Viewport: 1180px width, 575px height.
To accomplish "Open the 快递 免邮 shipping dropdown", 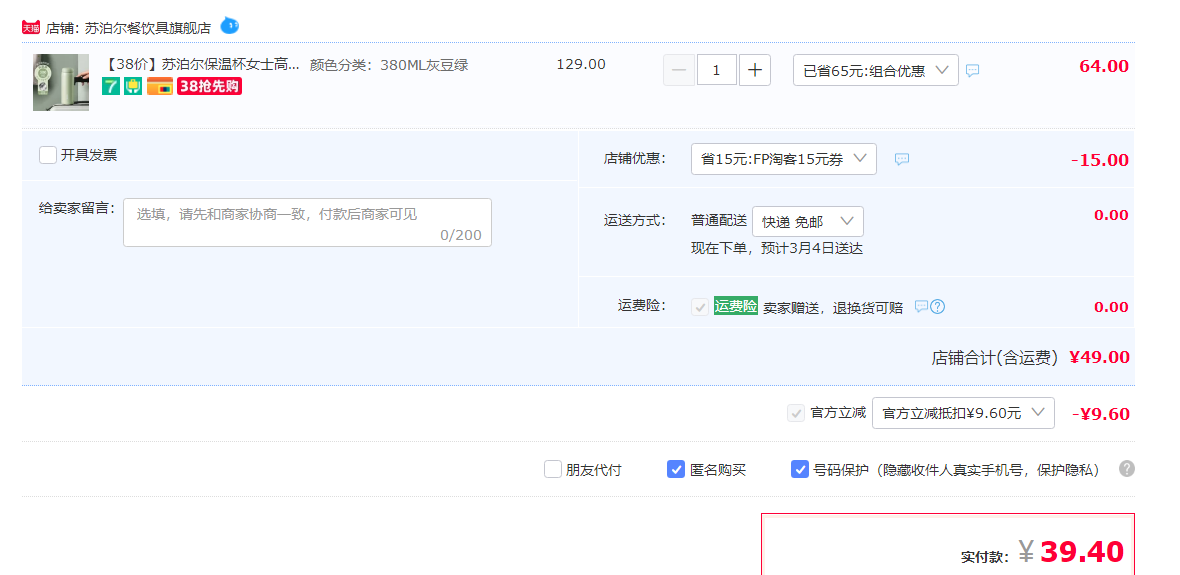I will [x=807, y=221].
